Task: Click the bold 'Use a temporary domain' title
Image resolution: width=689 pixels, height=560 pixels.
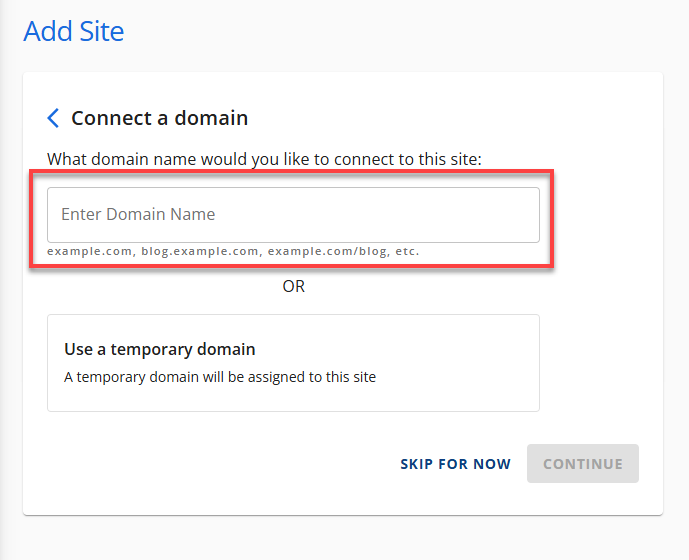Action: 160,349
